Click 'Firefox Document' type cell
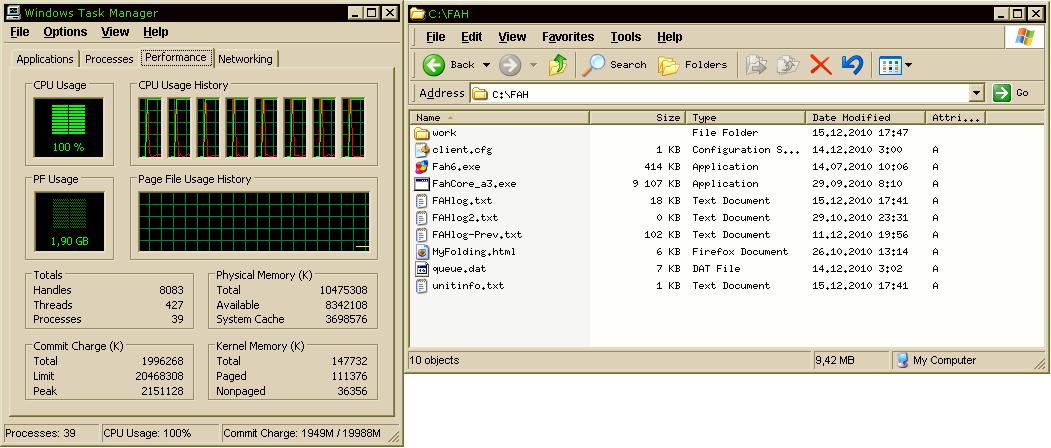 (740, 252)
